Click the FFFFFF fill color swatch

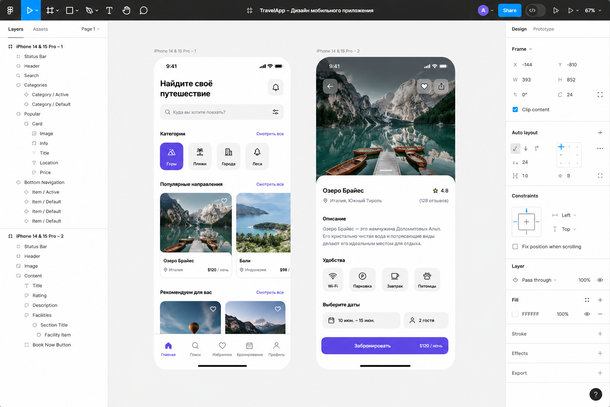click(515, 314)
